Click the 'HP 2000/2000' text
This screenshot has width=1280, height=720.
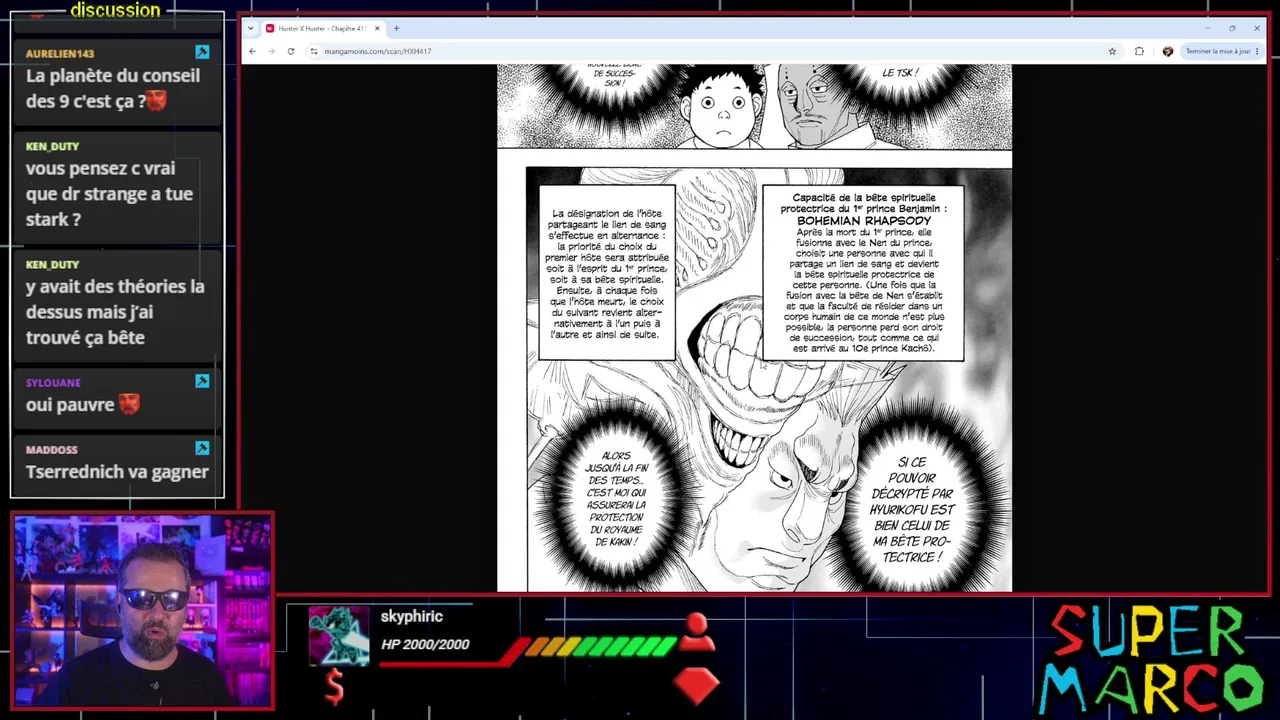pyautogui.click(x=425, y=645)
